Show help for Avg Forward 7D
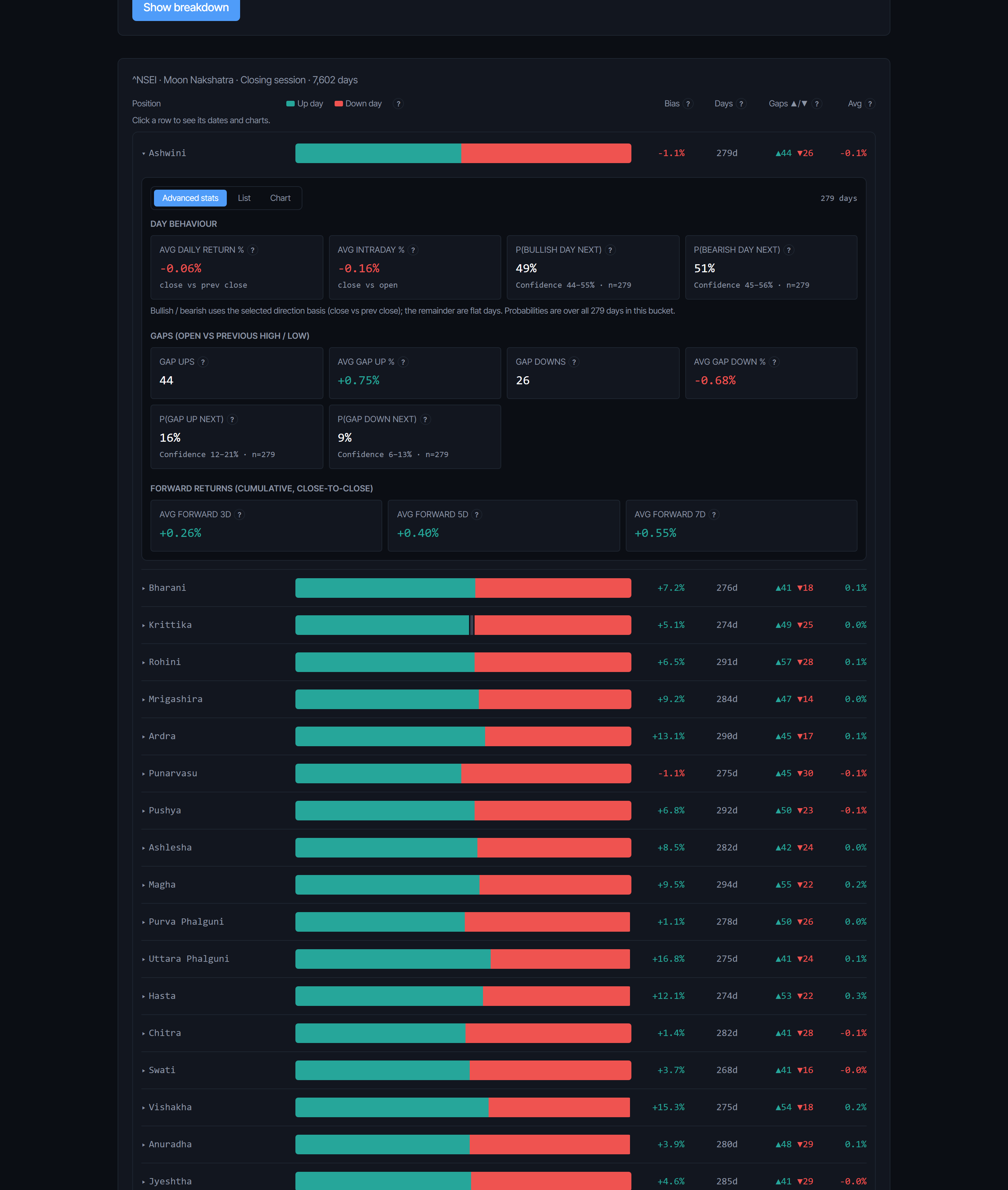The width and height of the screenshot is (1008, 1190). [714, 515]
